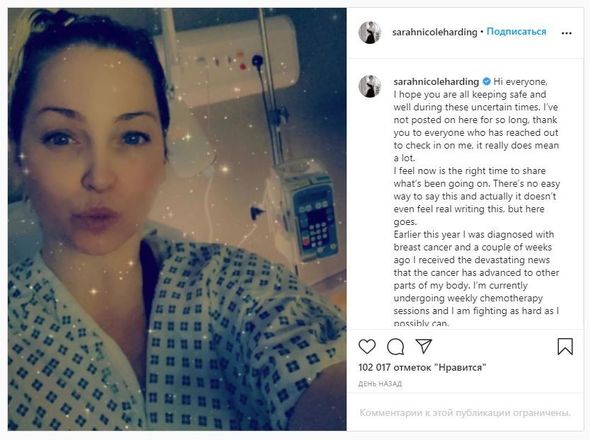
Task: Click the ДЕНЬ НАЗАД timestamp
Action: point(380,384)
